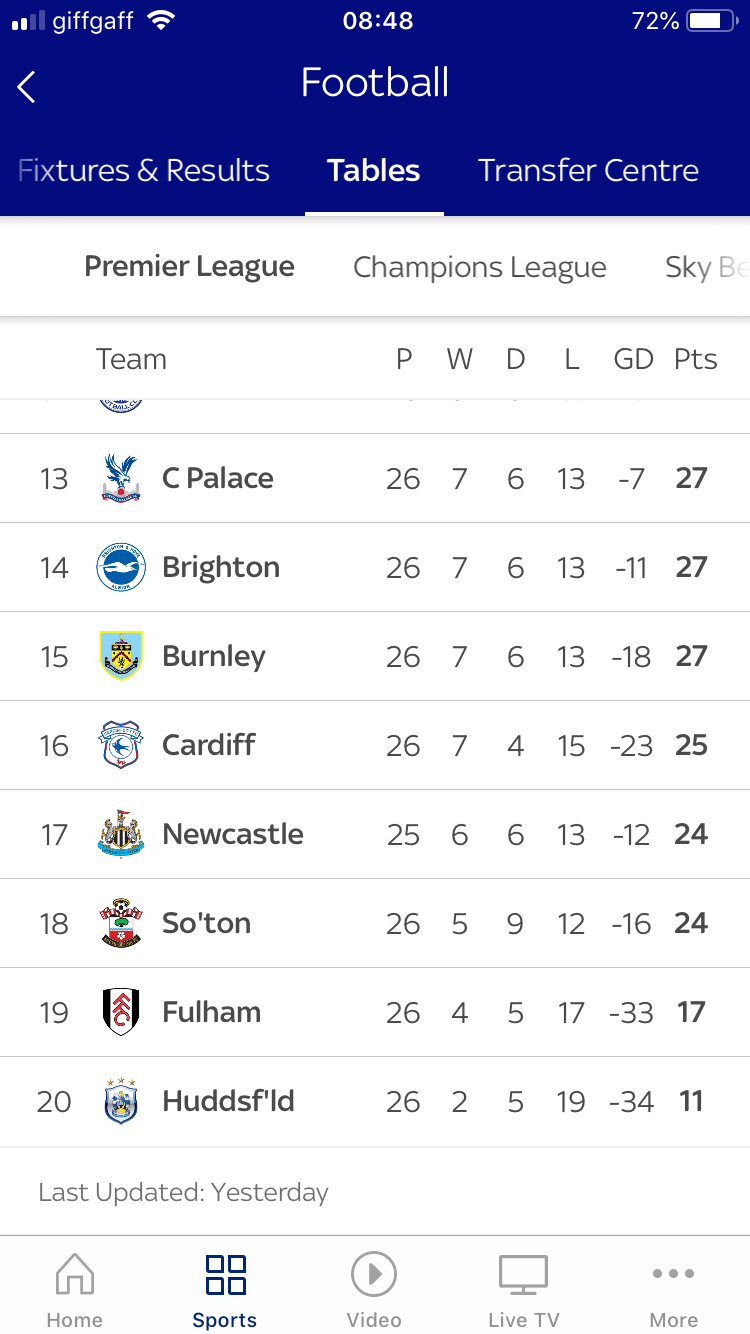
Task: Switch to Fixtures & Results tab
Action: click(144, 171)
